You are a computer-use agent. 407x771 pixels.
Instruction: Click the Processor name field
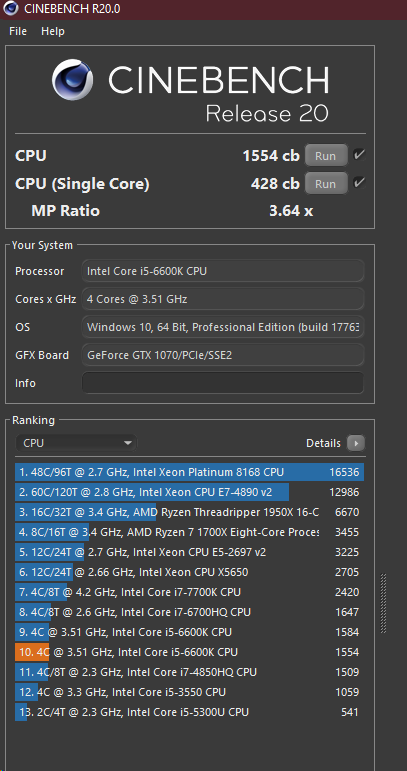coord(223,271)
